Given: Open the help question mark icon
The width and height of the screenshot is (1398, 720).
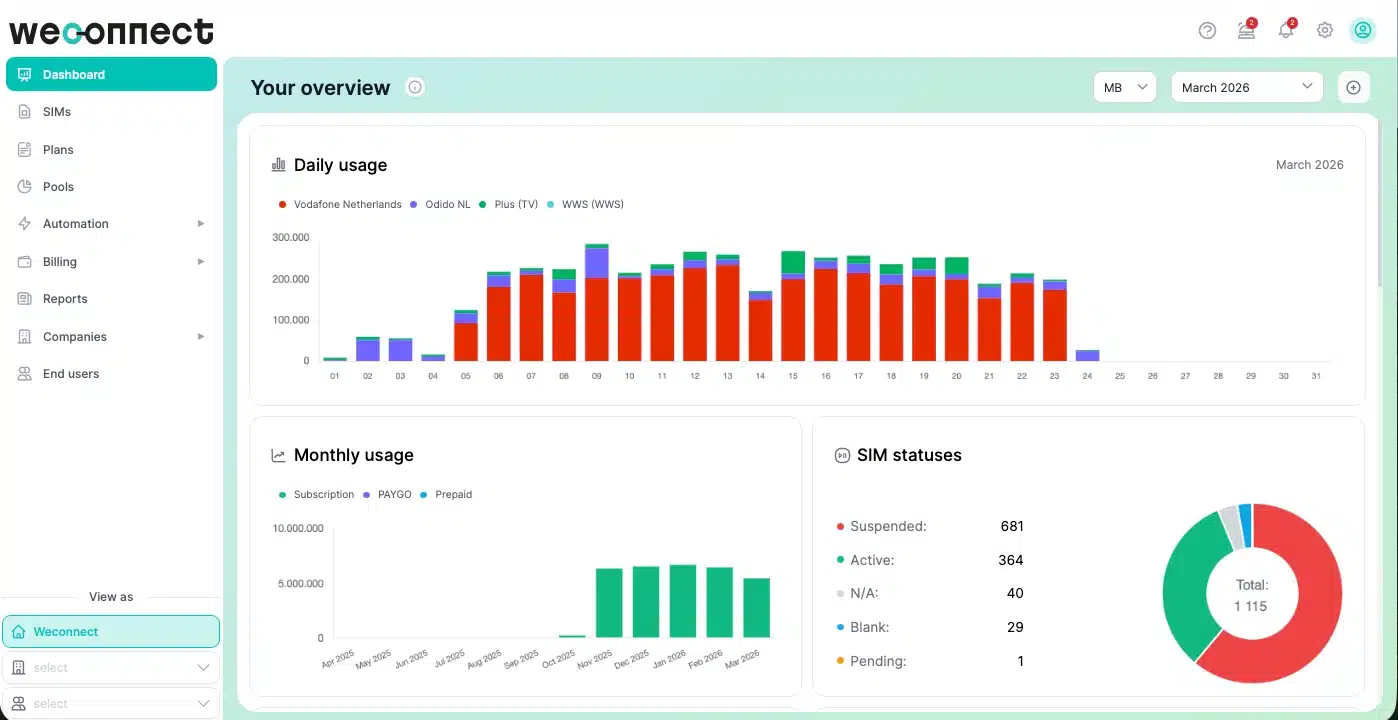Looking at the screenshot, I should click(x=1207, y=30).
